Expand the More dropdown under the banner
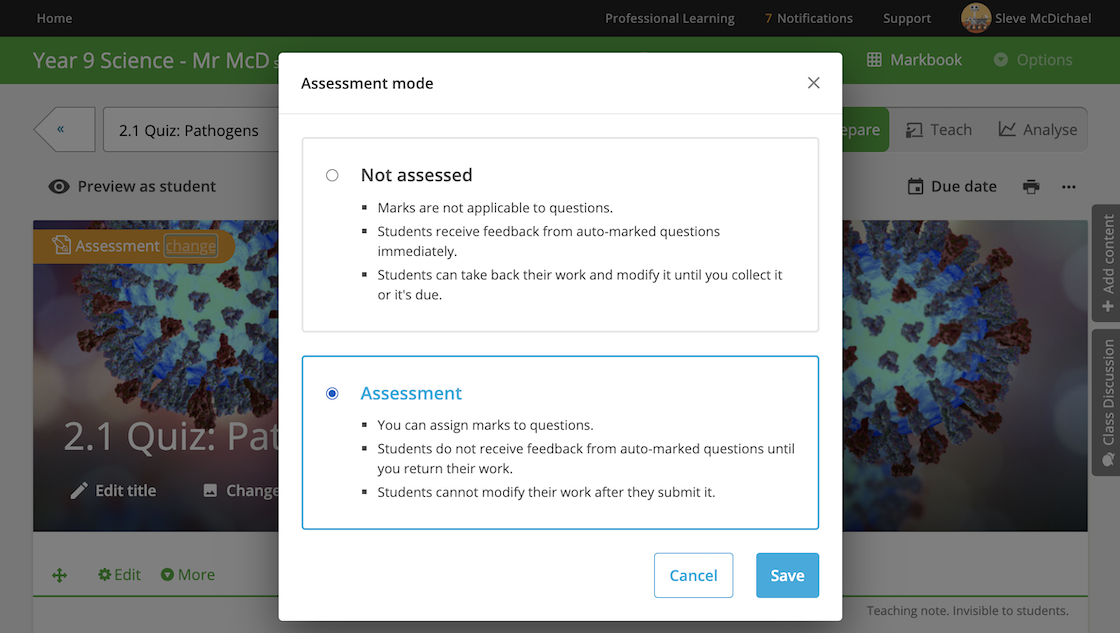The height and width of the screenshot is (633, 1120). pos(188,574)
